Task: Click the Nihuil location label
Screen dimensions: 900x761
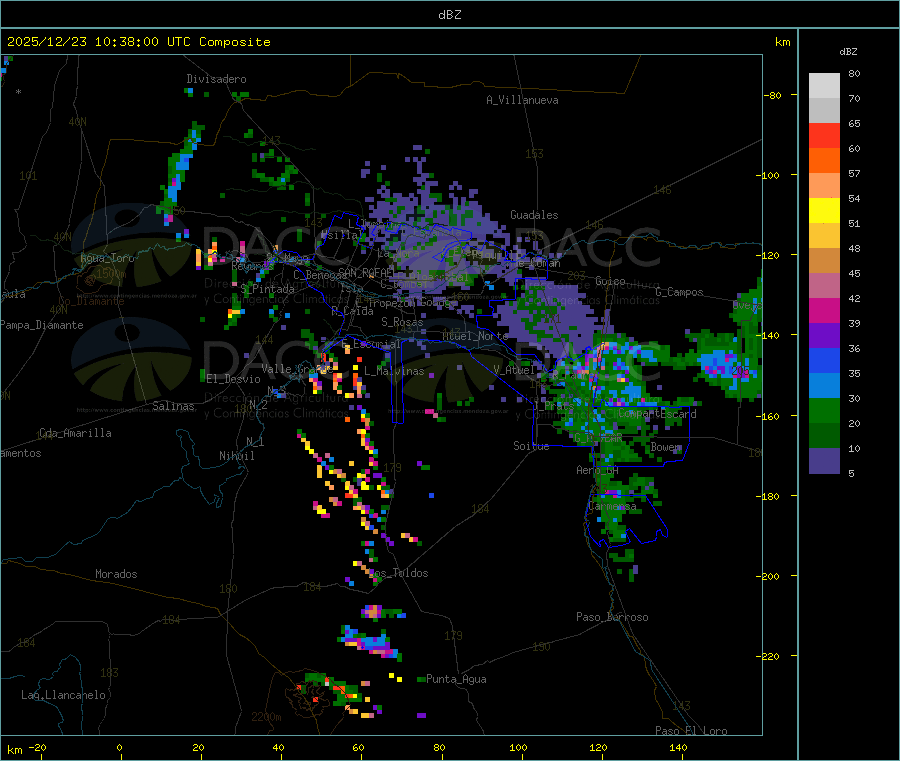Action: tap(236, 456)
